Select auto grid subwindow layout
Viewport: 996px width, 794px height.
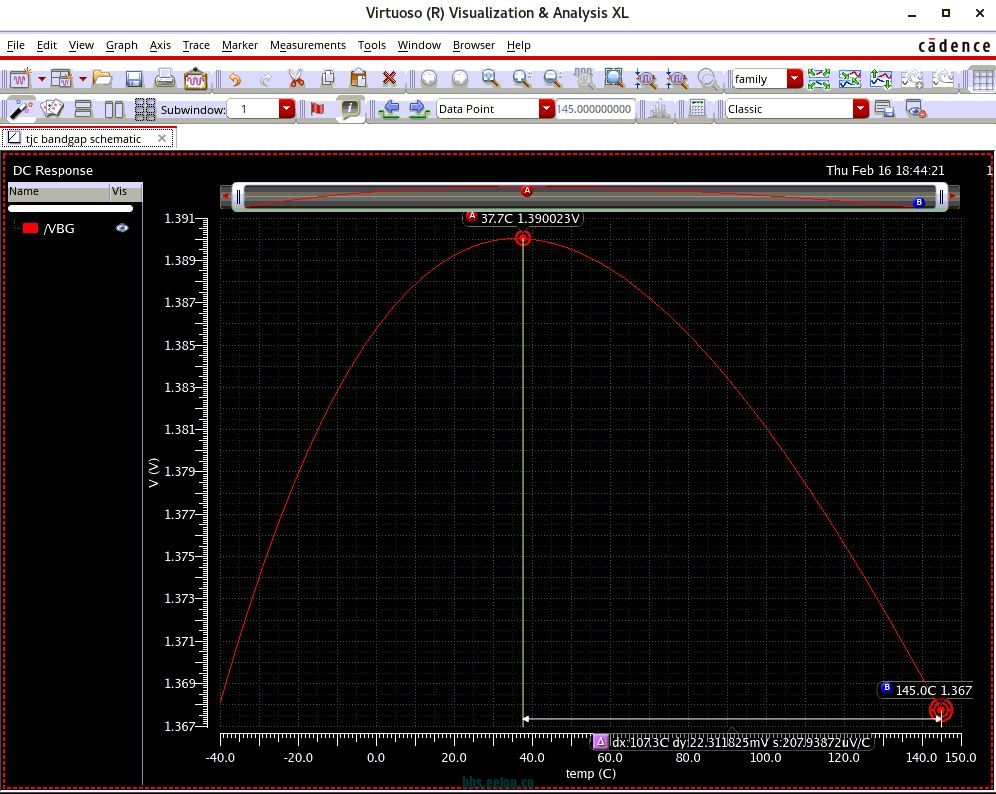coord(145,109)
